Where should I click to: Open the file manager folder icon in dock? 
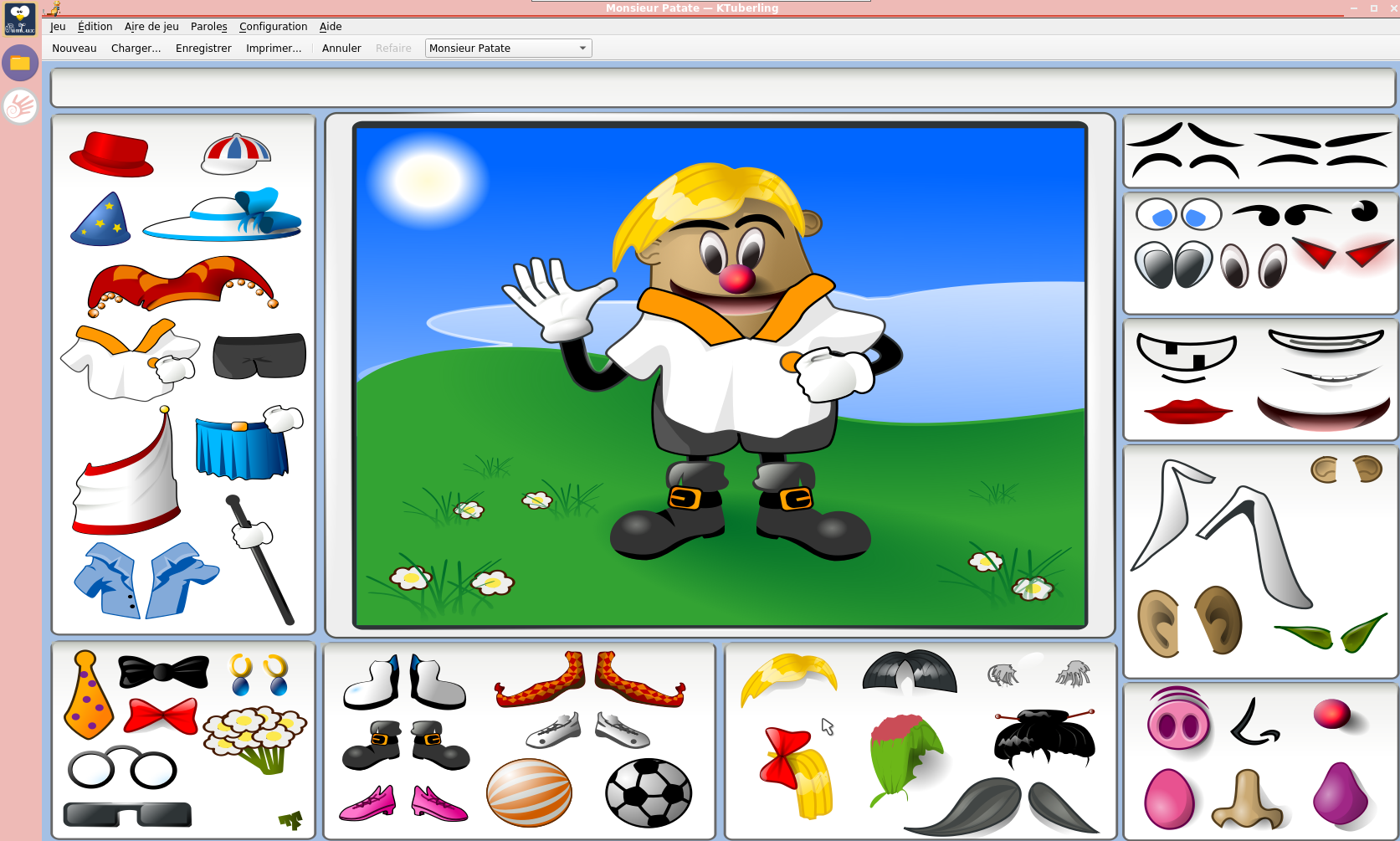coord(20,63)
